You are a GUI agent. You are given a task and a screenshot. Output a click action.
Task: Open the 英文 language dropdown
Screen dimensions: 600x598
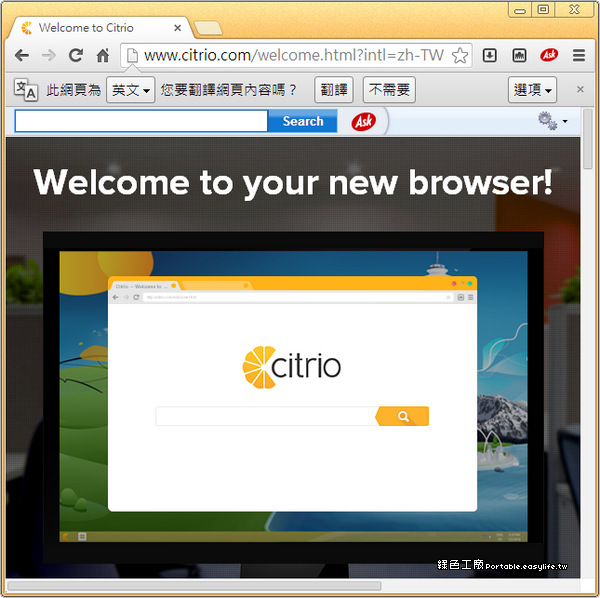(130, 90)
